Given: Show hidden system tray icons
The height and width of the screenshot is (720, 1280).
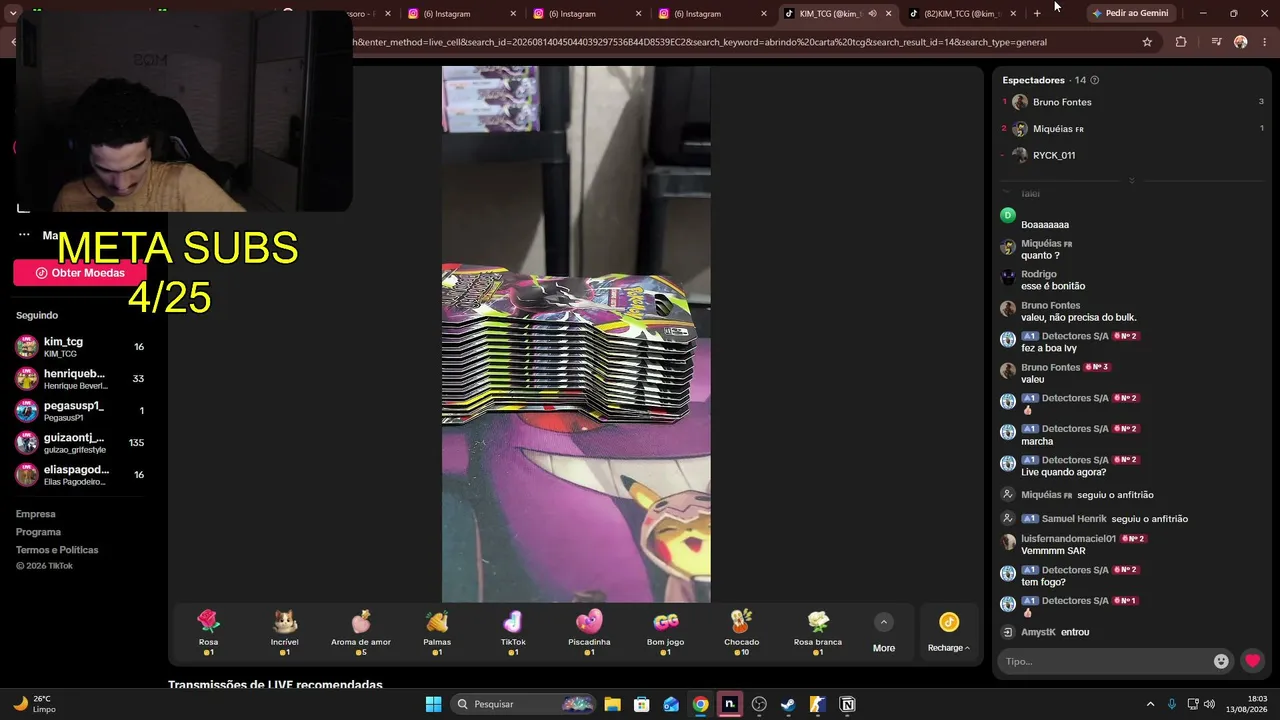Looking at the screenshot, I should [x=1150, y=704].
